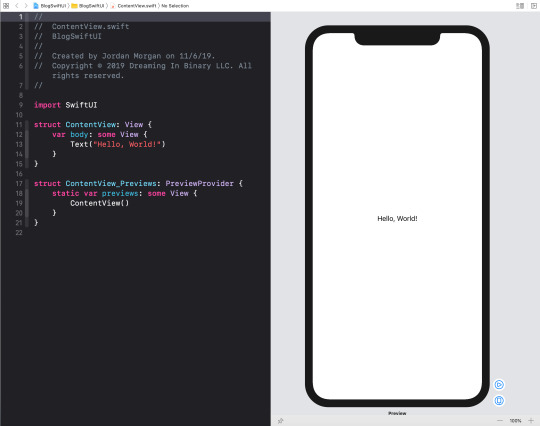
Task: Go back with the left navigation arrow
Action: (17, 6)
